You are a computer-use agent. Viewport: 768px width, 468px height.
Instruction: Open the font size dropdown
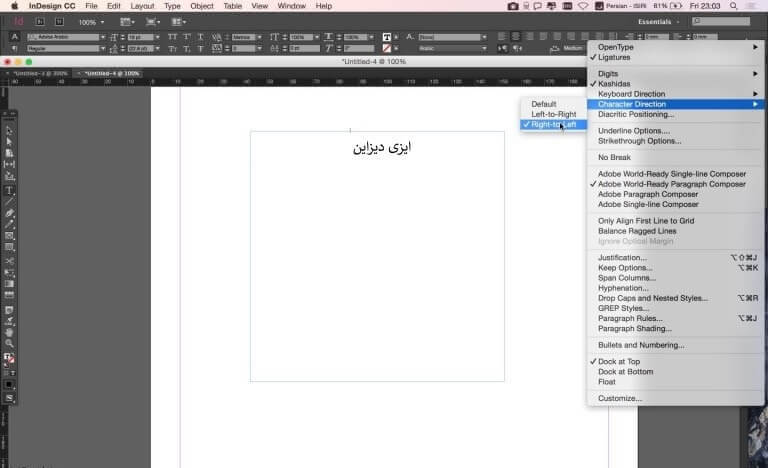157,37
